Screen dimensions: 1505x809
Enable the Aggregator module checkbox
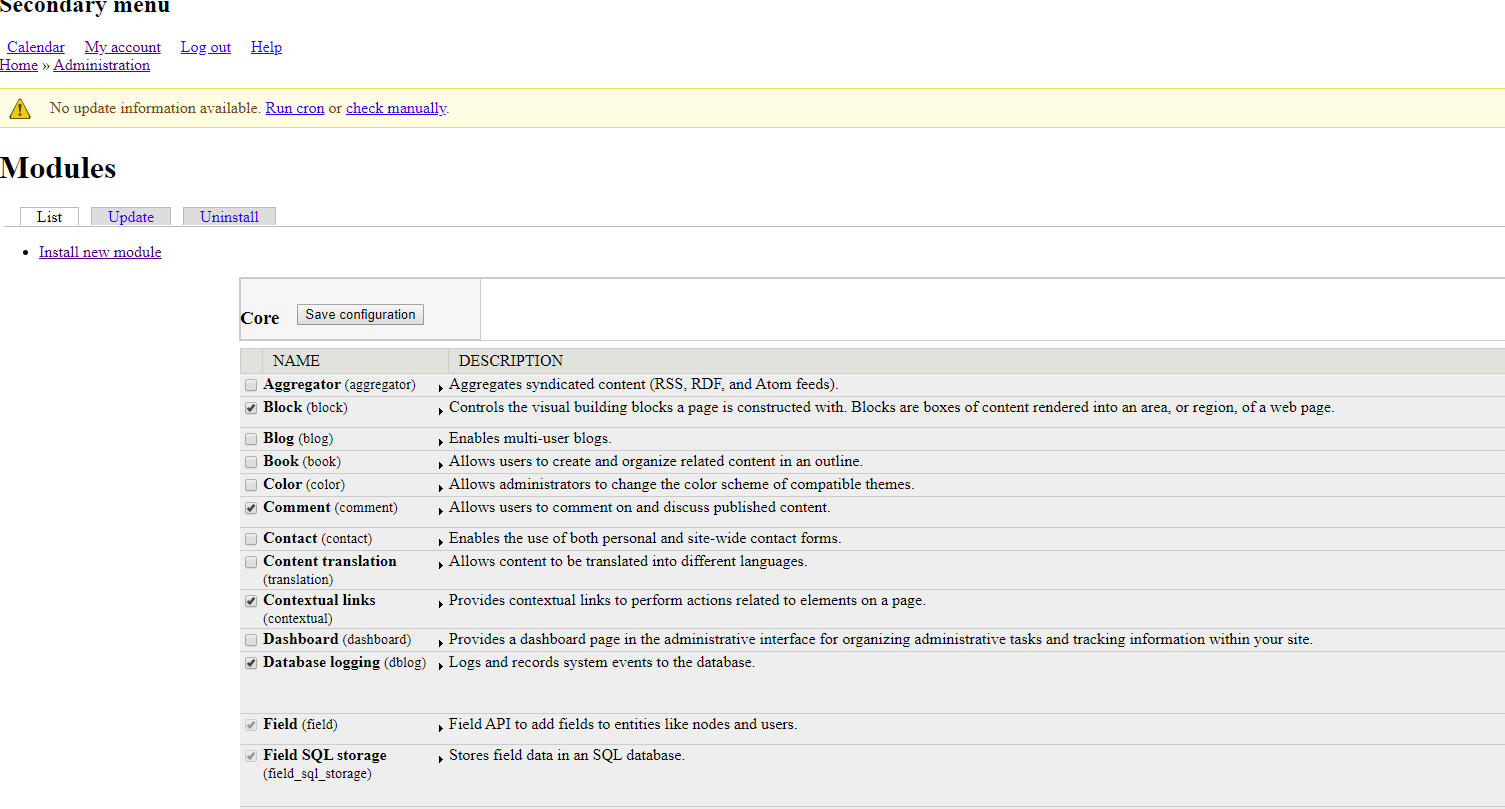pyautogui.click(x=251, y=385)
